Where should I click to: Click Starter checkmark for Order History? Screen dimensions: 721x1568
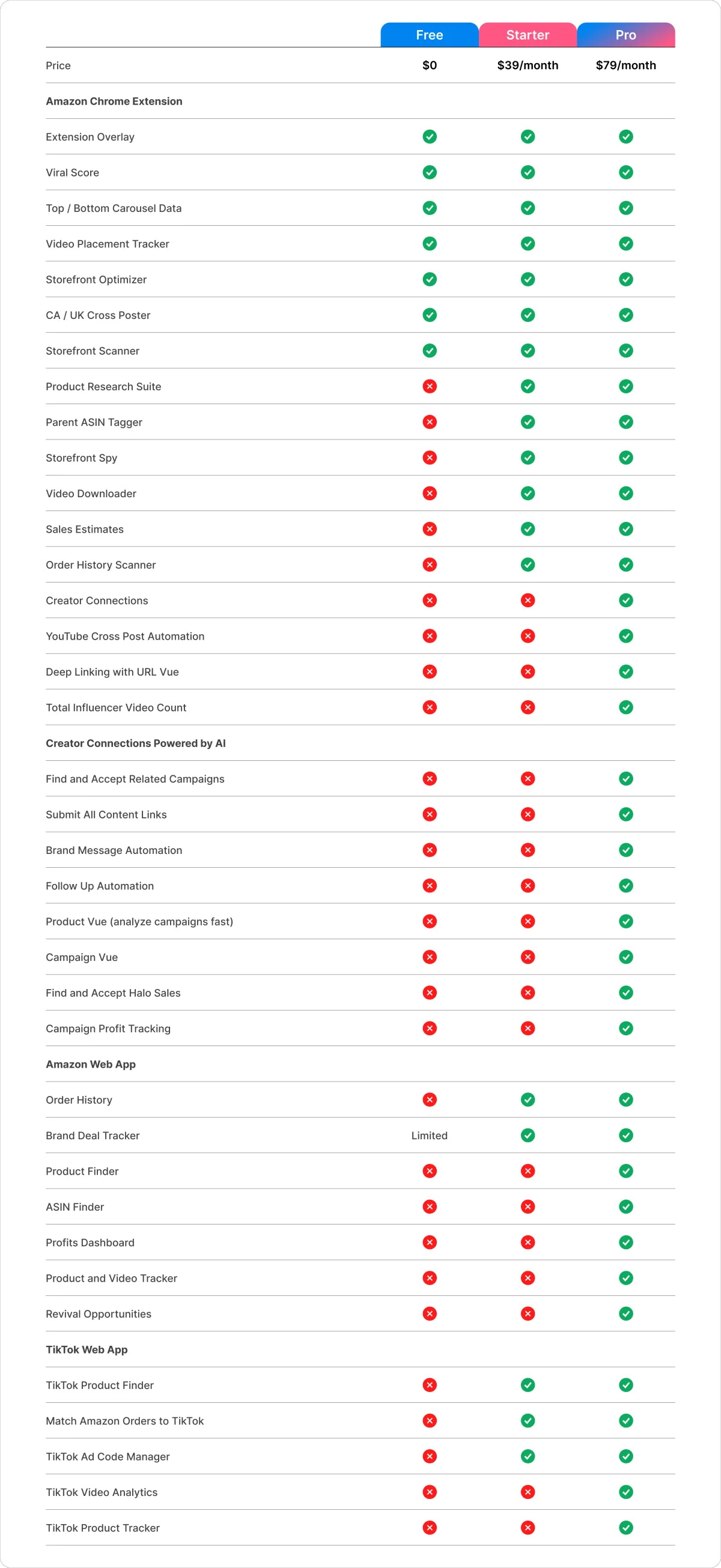click(528, 1100)
